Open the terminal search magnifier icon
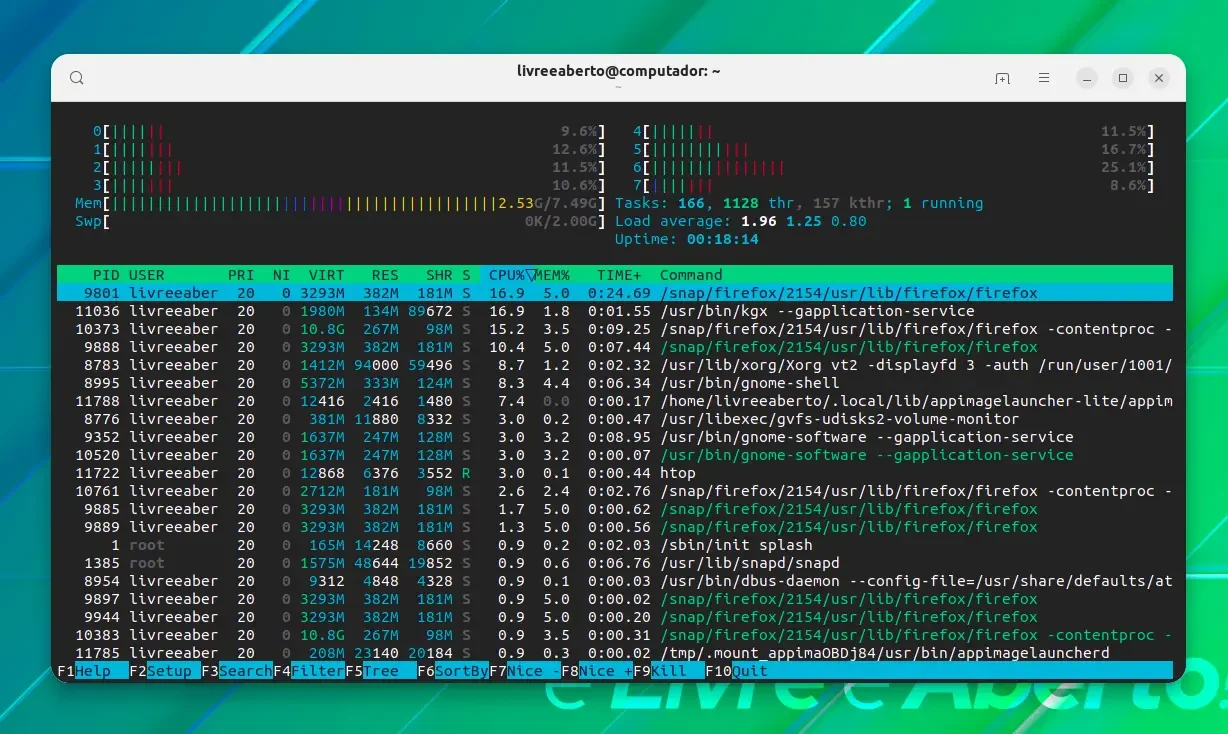 pos(77,78)
